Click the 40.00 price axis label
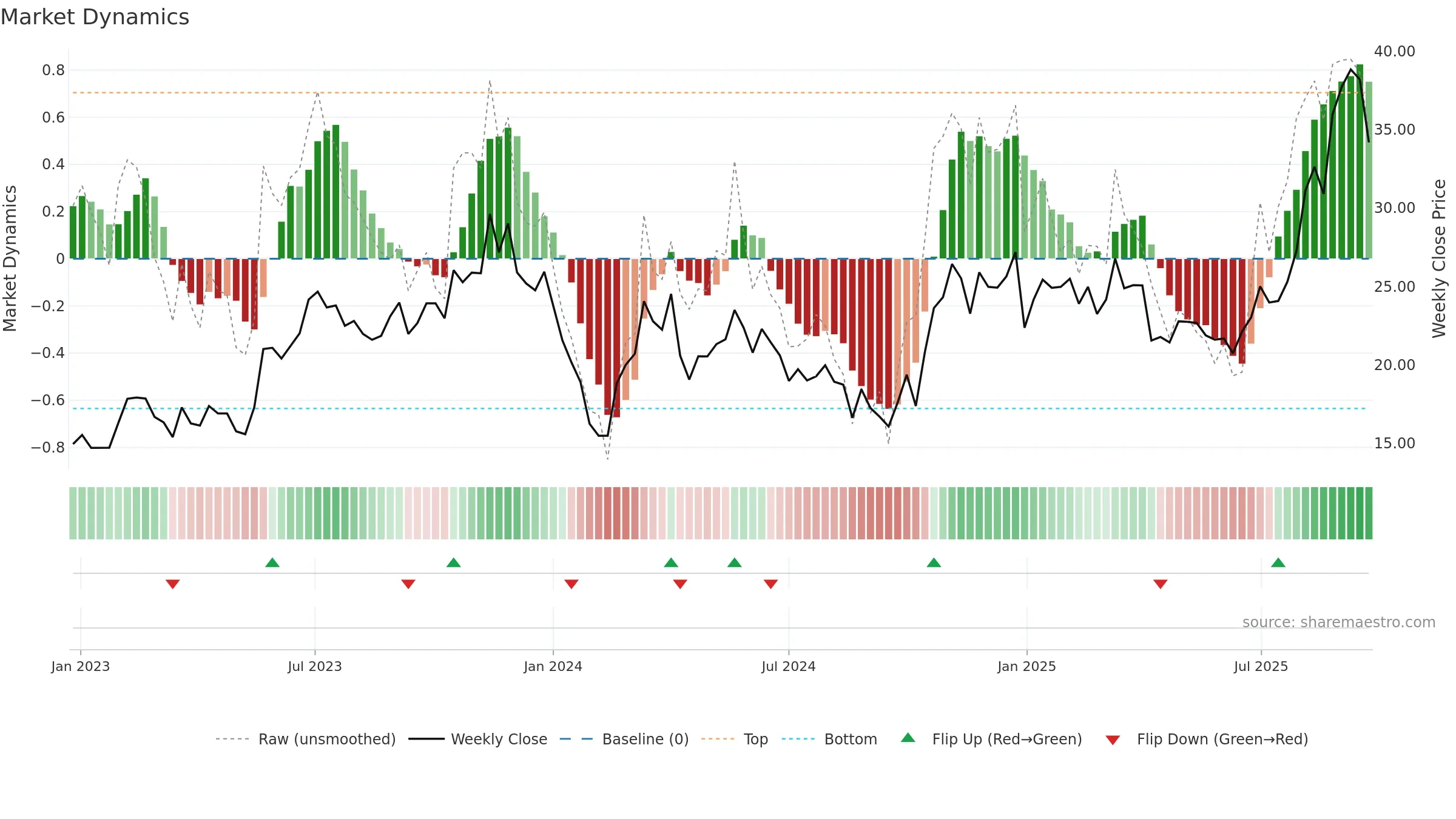Screen dimensions: 1456x819 point(1395,52)
